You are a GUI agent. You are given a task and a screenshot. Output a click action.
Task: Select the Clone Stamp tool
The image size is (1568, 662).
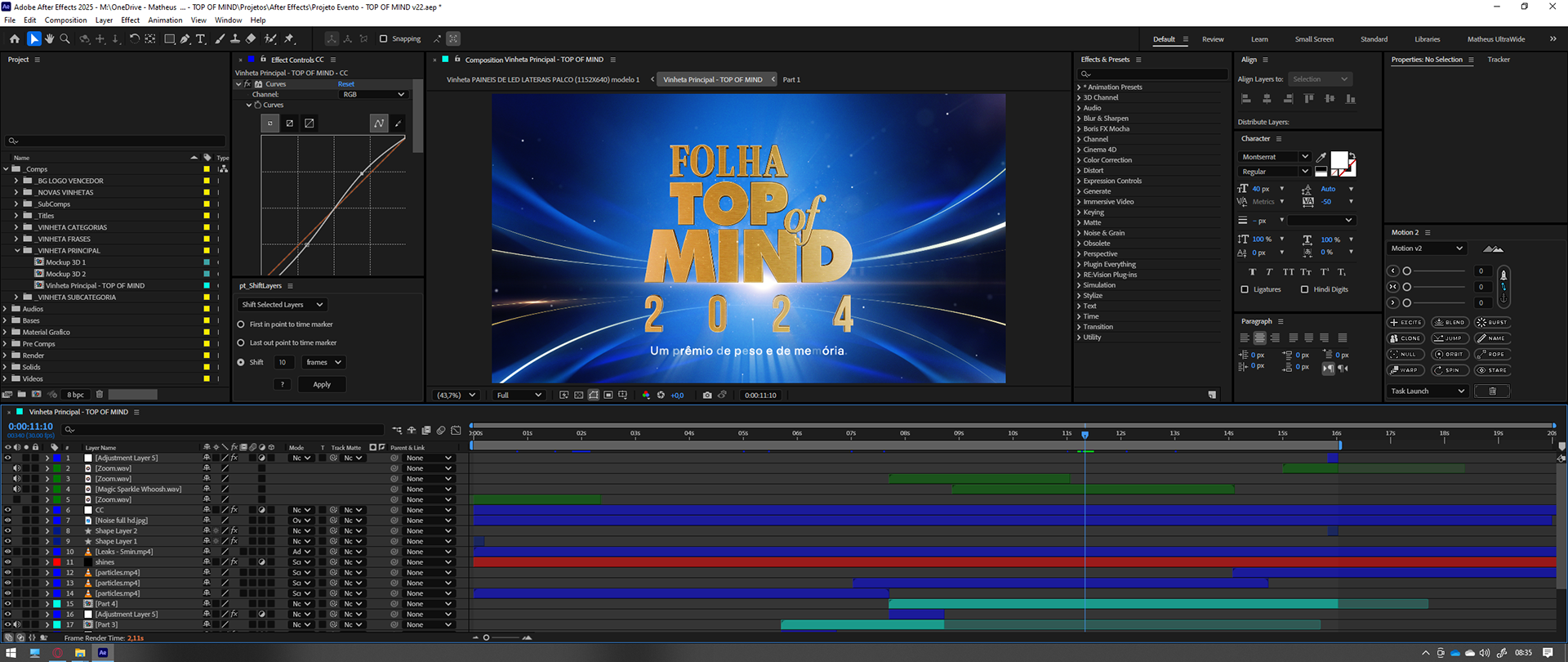[x=235, y=38]
